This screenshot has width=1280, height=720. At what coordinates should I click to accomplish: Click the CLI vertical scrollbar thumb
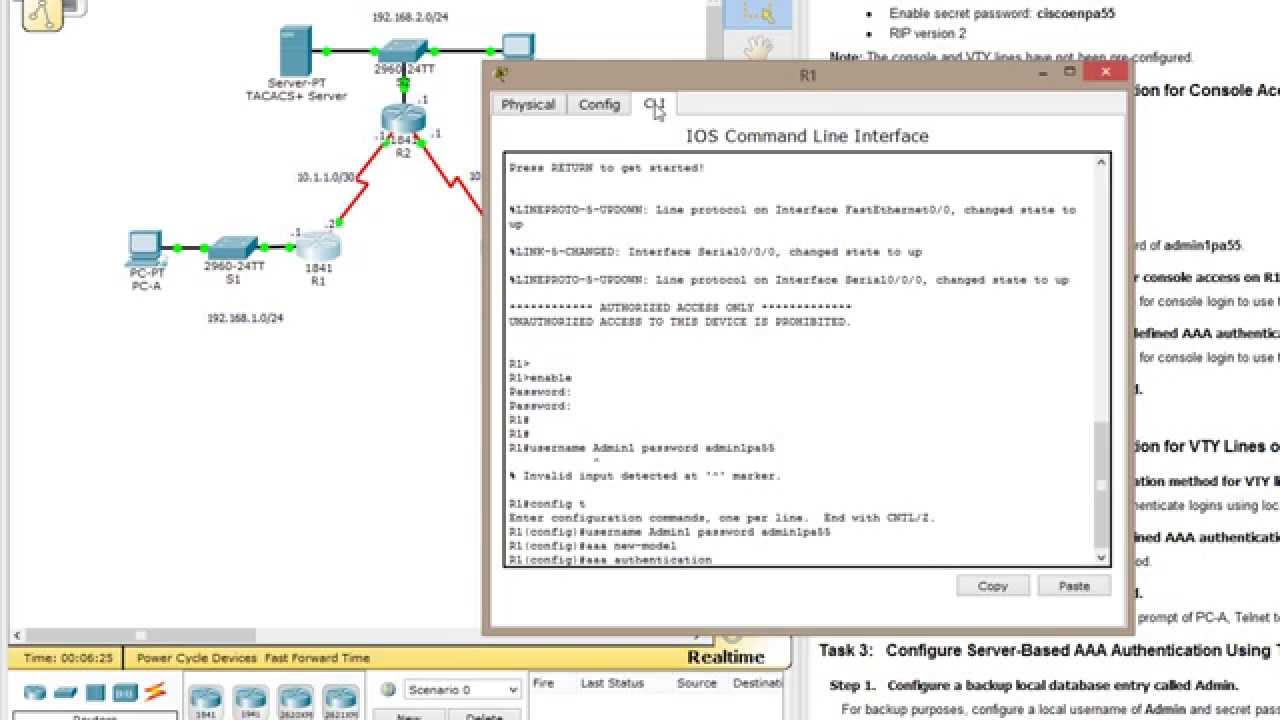(1102, 484)
